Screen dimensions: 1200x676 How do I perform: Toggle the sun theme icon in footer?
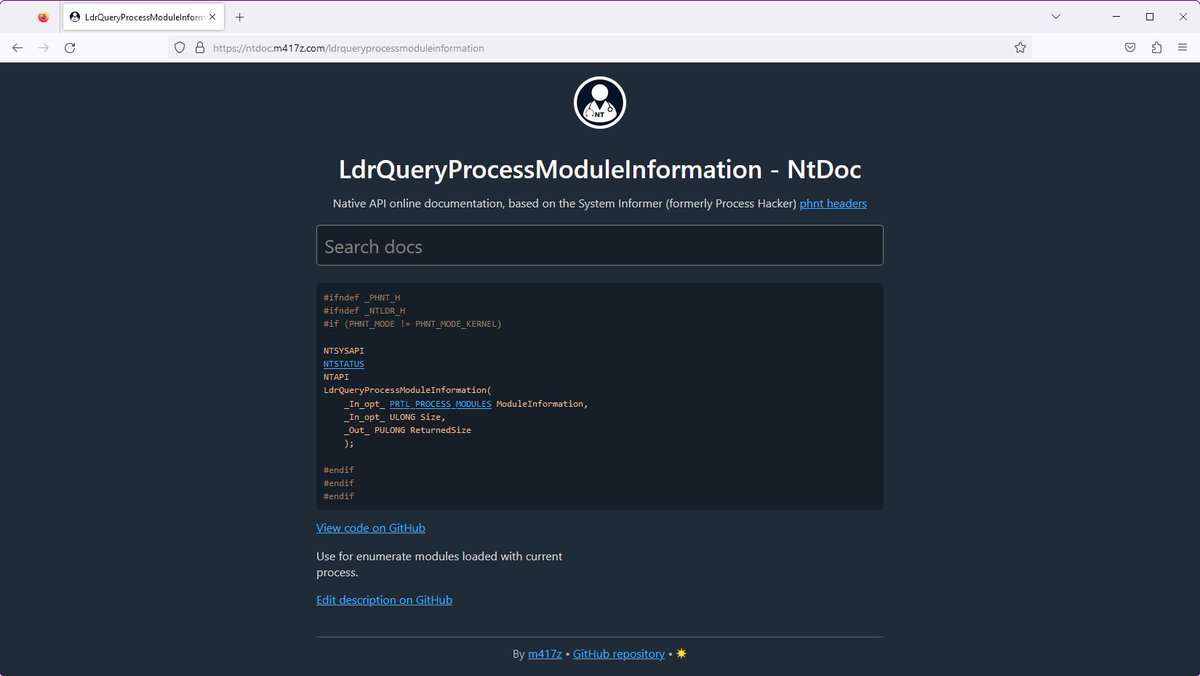coord(681,654)
